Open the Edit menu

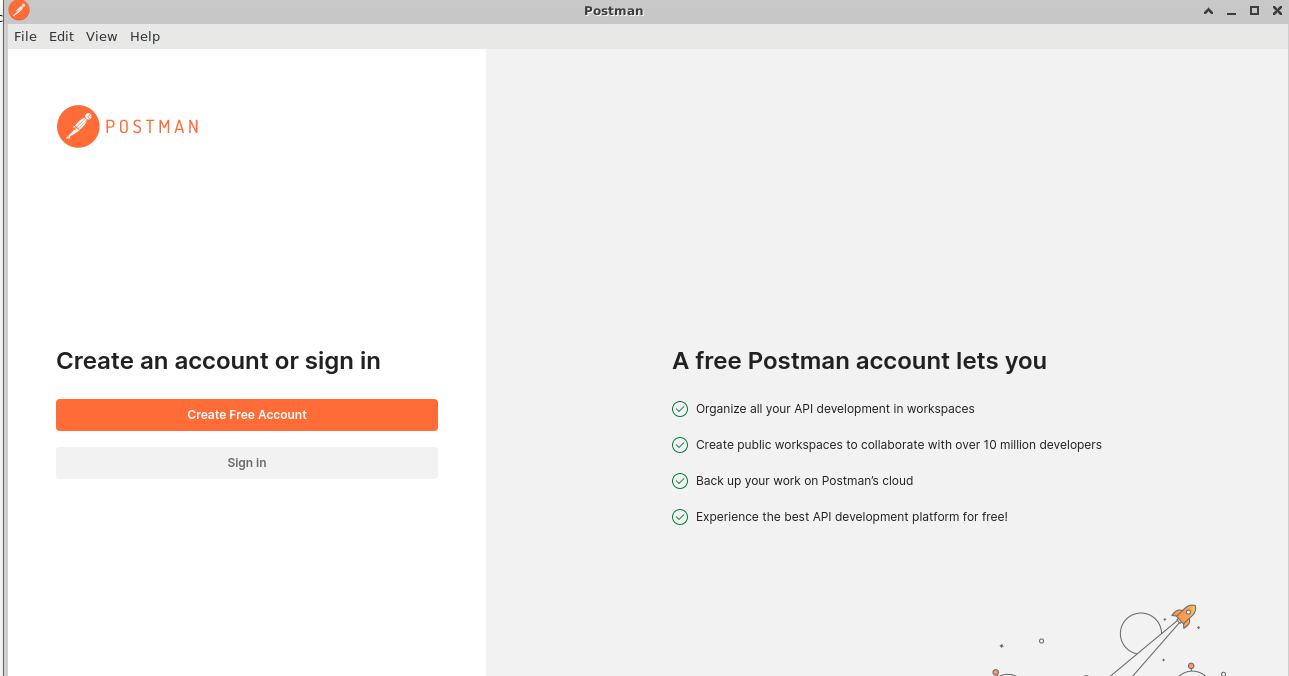coord(61,36)
